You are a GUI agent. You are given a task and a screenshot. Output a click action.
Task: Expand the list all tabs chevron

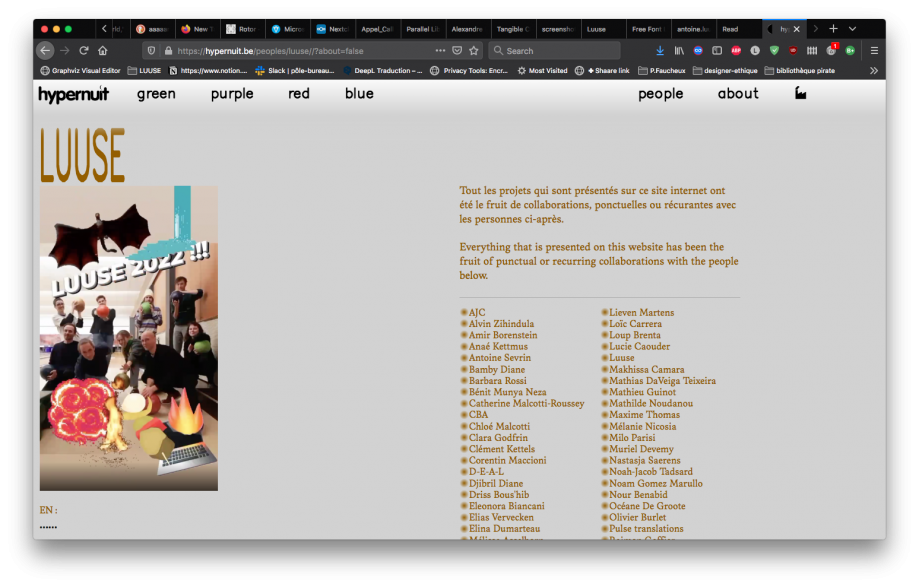tap(852, 29)
